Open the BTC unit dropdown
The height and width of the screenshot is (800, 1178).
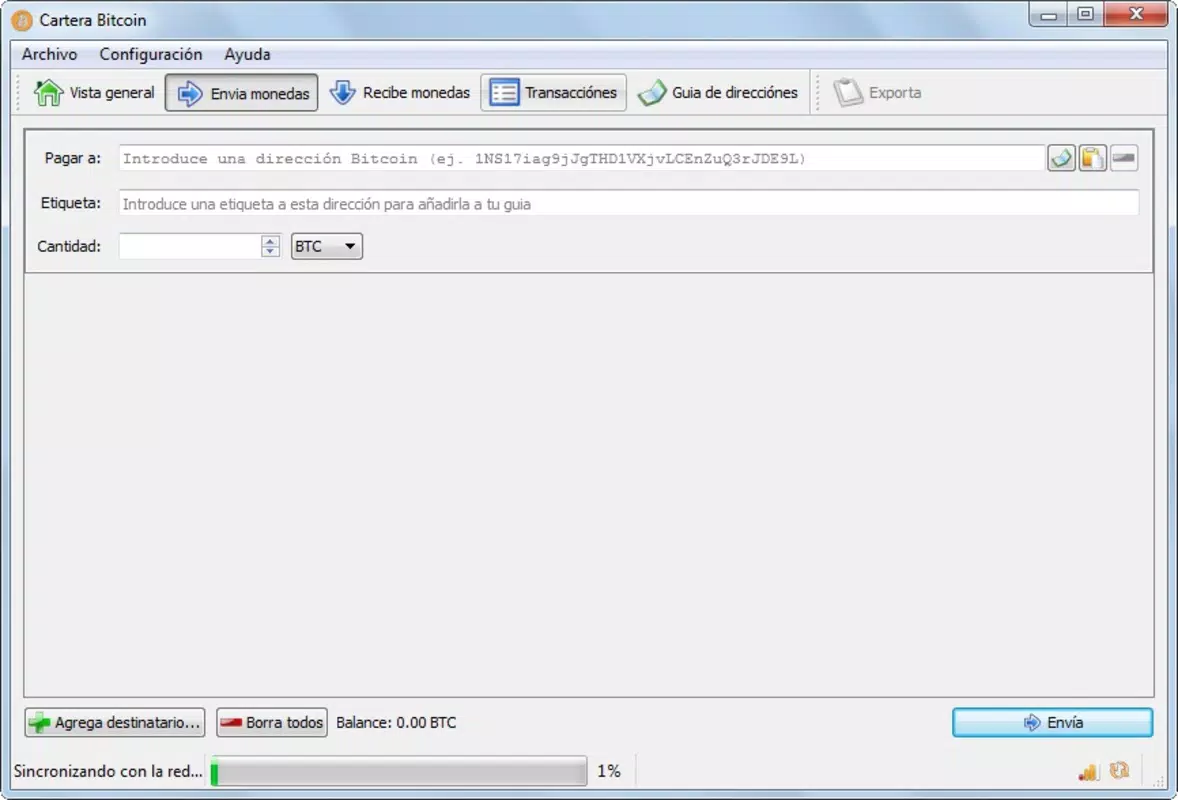(327, 246)
